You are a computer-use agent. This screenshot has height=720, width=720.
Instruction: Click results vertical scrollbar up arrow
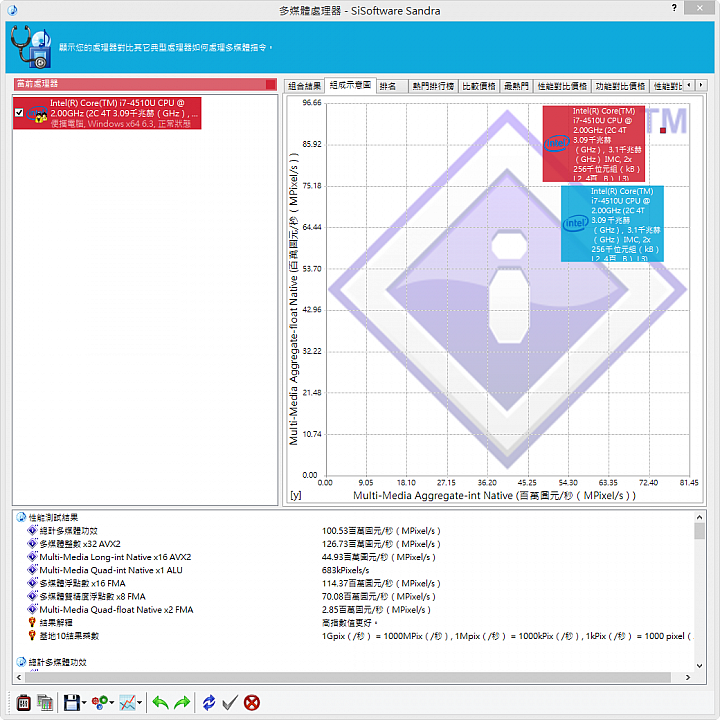click(699, 517)
